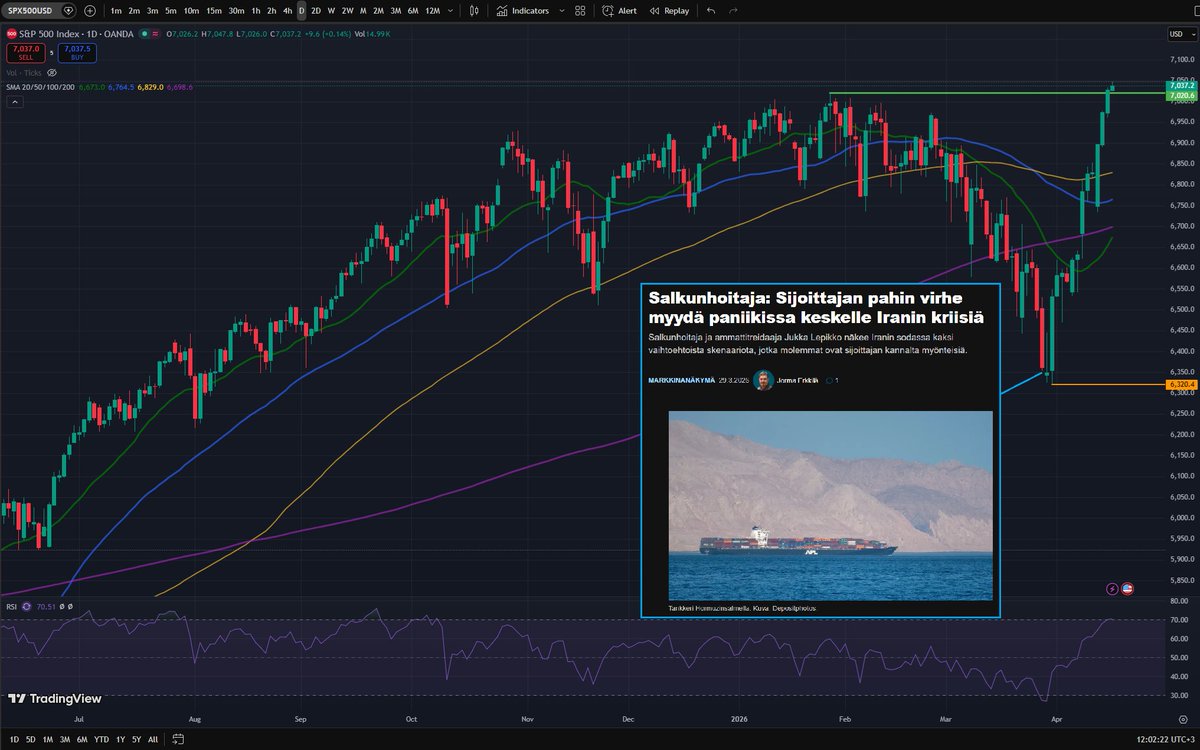
Task: Click the TradingView logo
Action: coord(55,698)
